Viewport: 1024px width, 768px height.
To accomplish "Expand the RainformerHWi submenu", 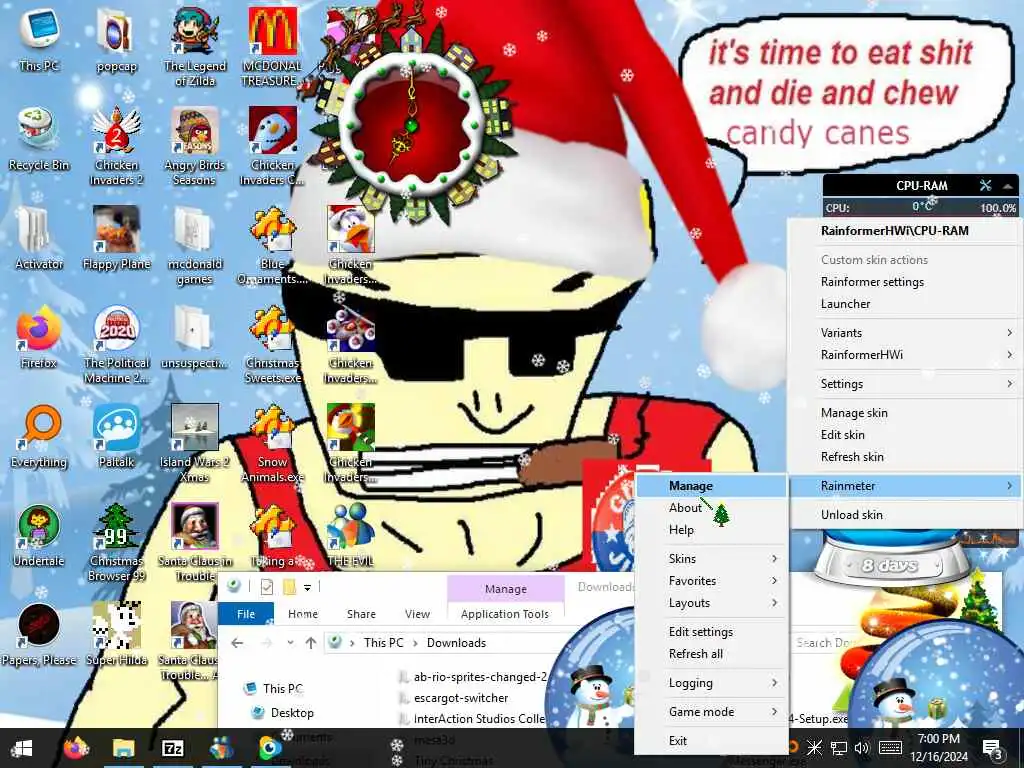I will (x=905, y=355).
